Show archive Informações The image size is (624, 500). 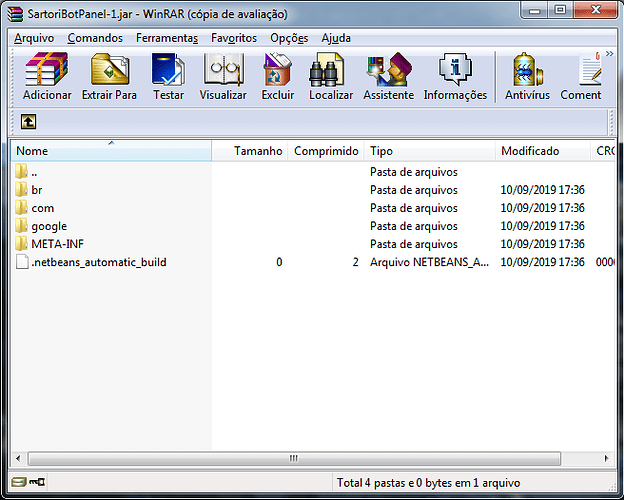coord(455,76)
